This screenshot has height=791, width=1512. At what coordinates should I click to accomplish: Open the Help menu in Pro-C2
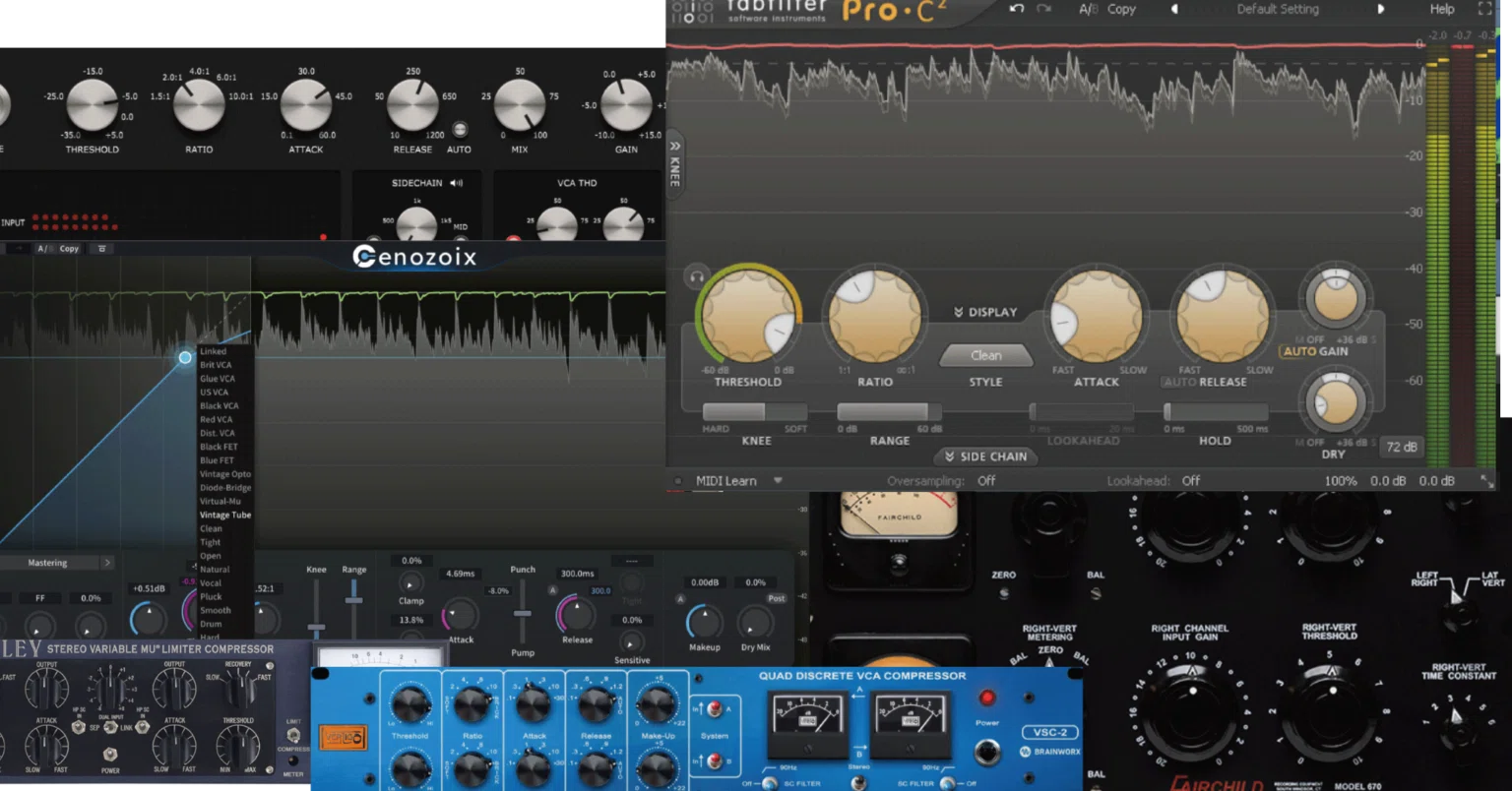click(1442, 9)
